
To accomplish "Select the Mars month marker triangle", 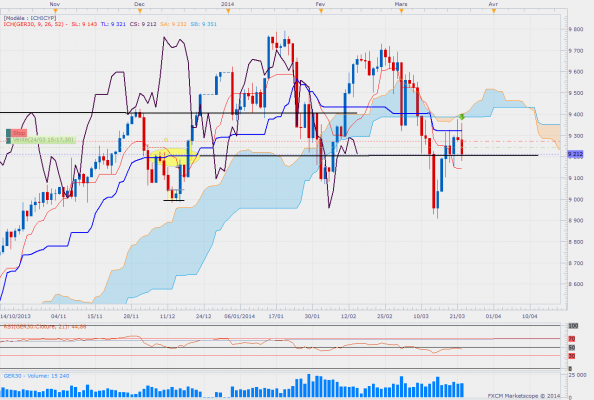I will [x=402, y=11].
